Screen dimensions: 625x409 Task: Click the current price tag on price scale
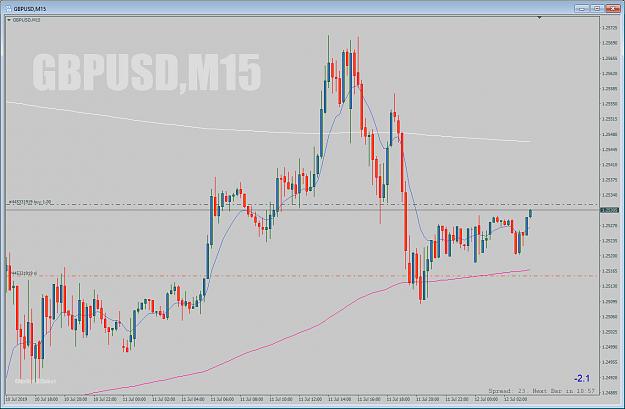click(610, 210)
